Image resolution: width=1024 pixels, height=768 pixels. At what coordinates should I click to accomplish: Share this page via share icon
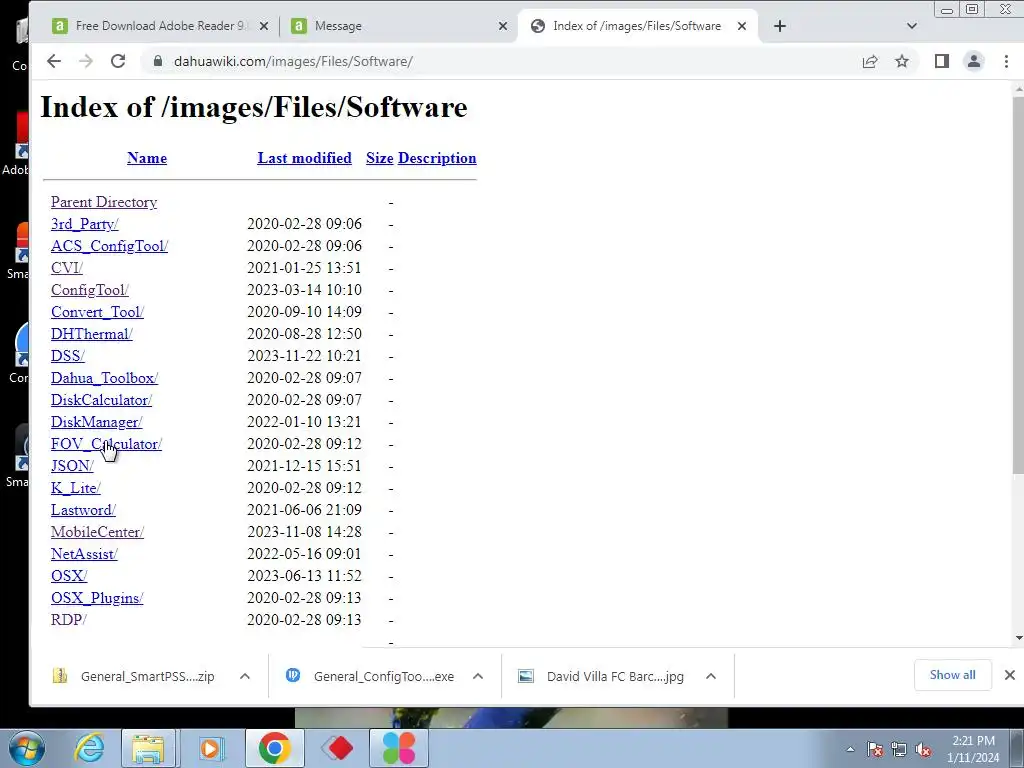(870, 61)
